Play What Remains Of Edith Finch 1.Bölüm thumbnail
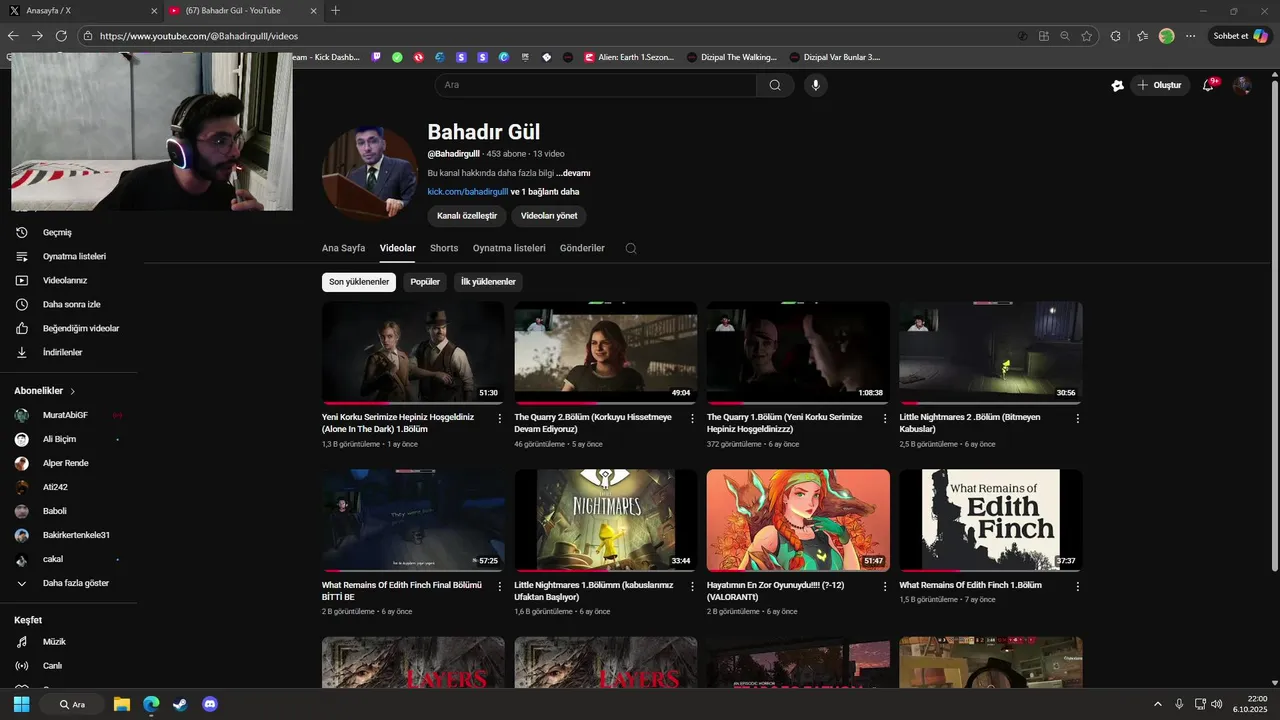Viewport: 1280px width, 720px height. tap(990, 521)
